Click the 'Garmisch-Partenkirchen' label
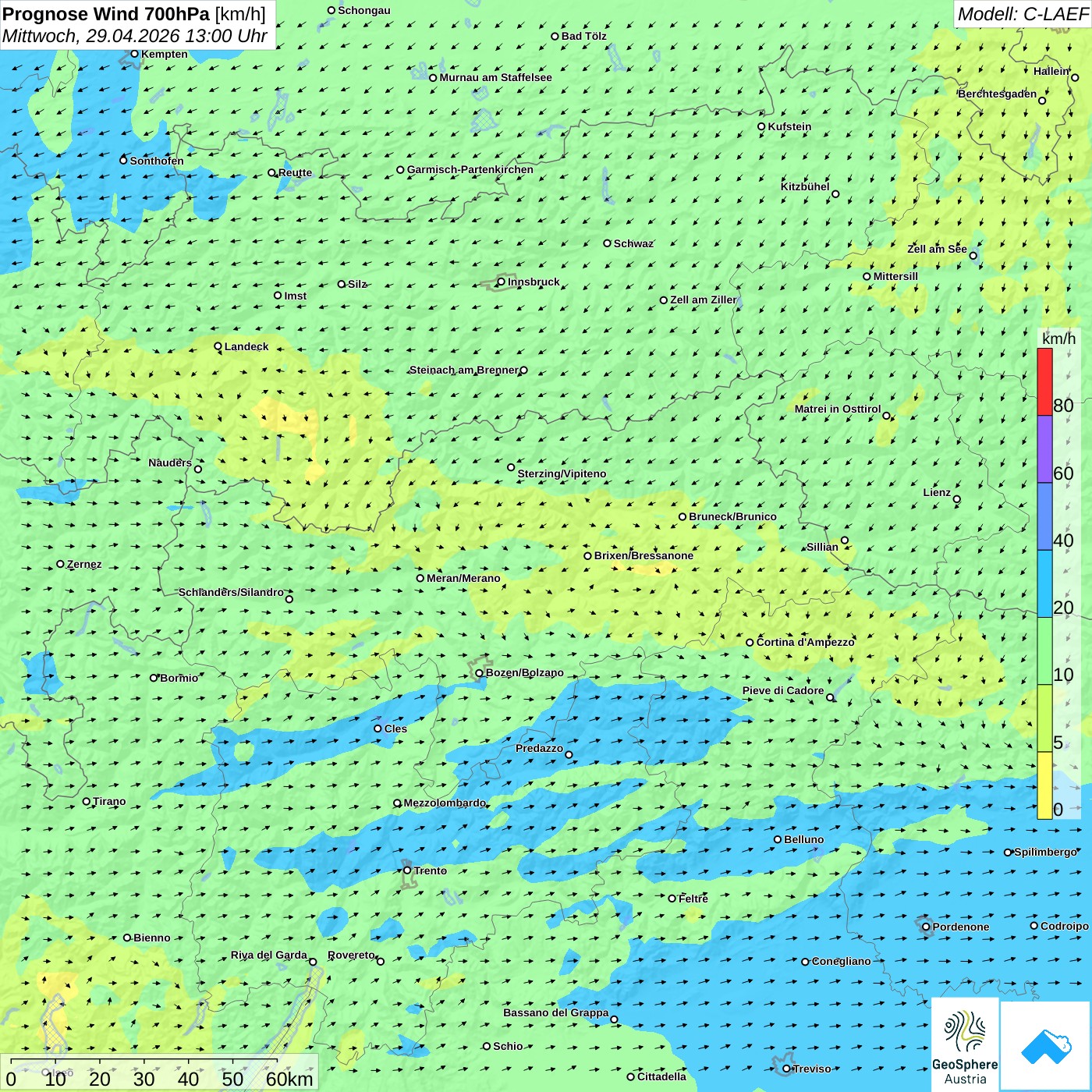Image resolution: width=1092 pixels, height=1092 pixels. (470, 169)
